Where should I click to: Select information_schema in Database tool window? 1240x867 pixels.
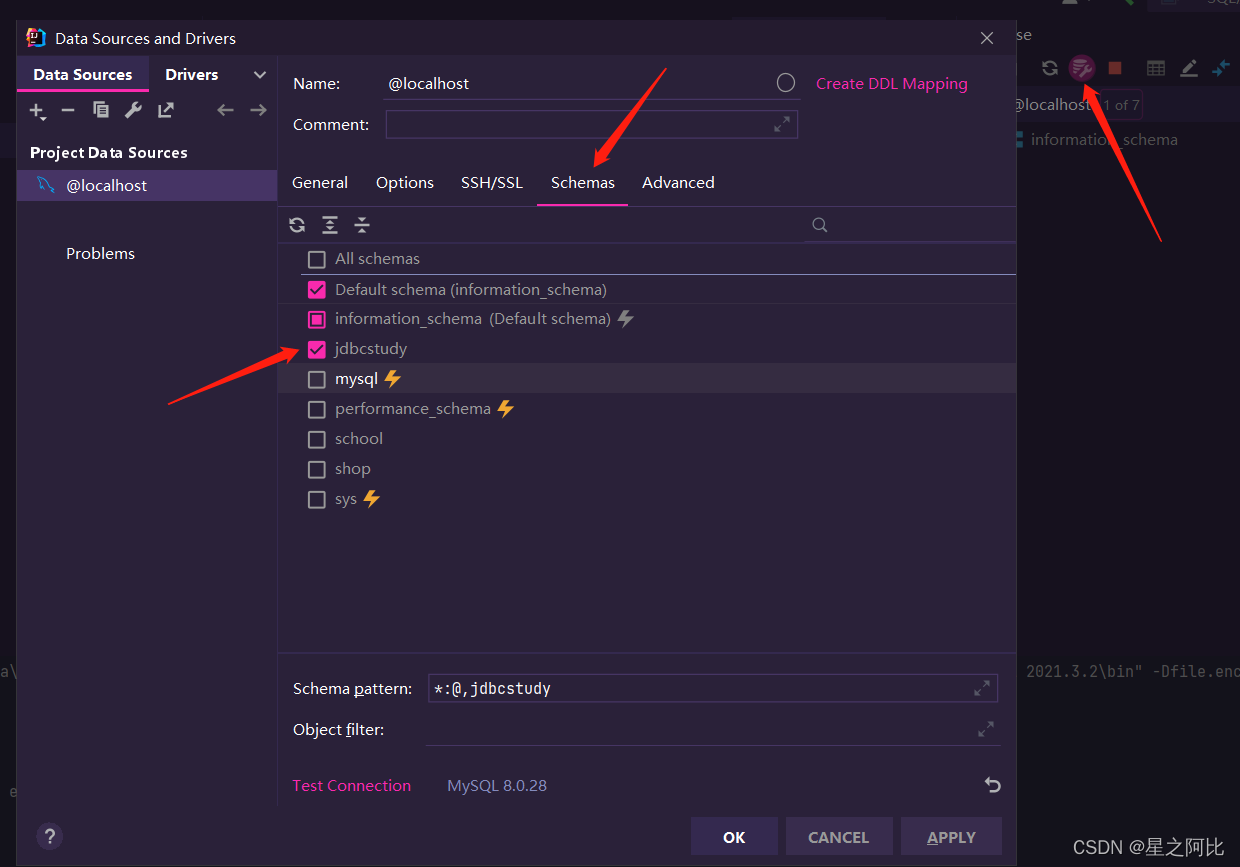pyautogui.click(x=1104, y=139)
